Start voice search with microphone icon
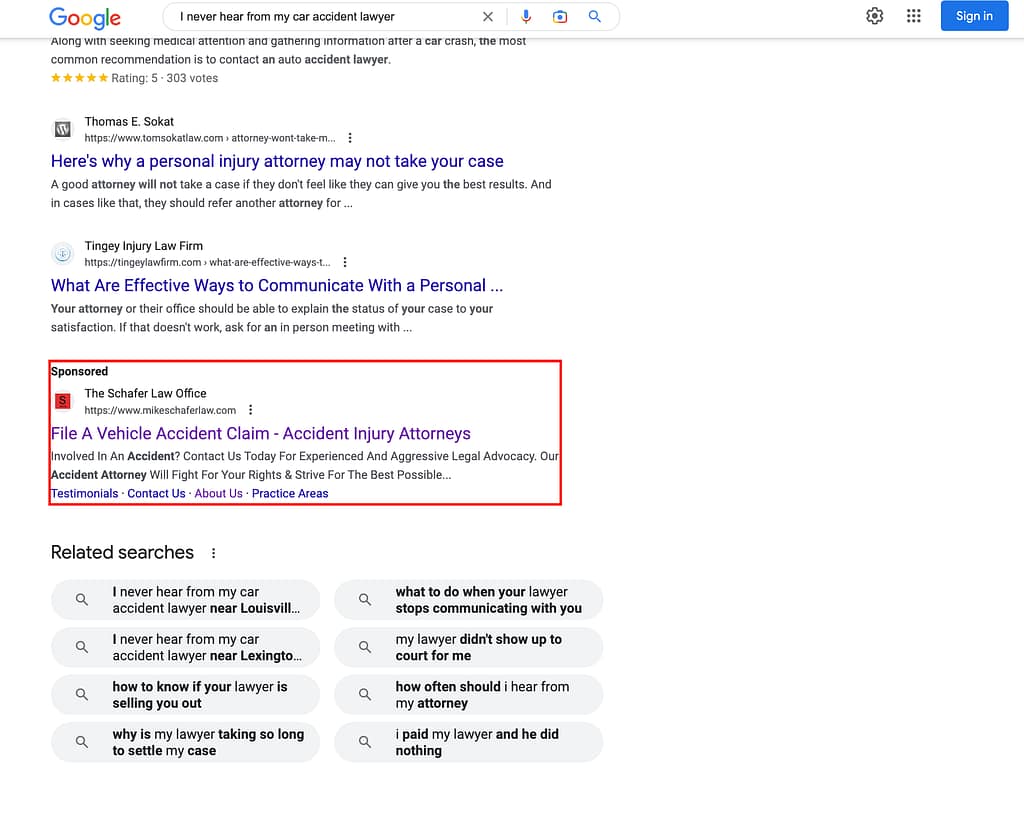This screenshot has height=830, width=1024. 526,17
